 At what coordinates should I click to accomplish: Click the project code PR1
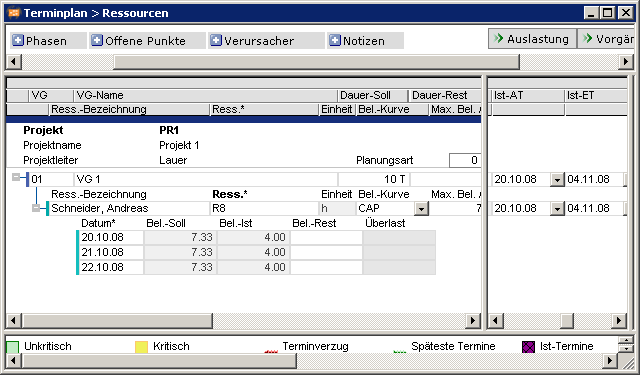pyautogui.click(x=169, y=130)
